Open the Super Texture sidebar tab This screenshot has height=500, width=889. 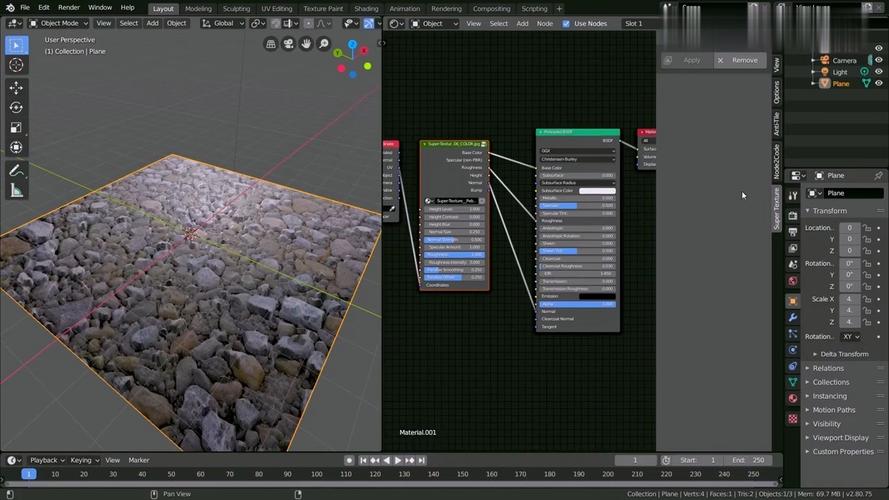pyautogui.click(x=777, y=210)
